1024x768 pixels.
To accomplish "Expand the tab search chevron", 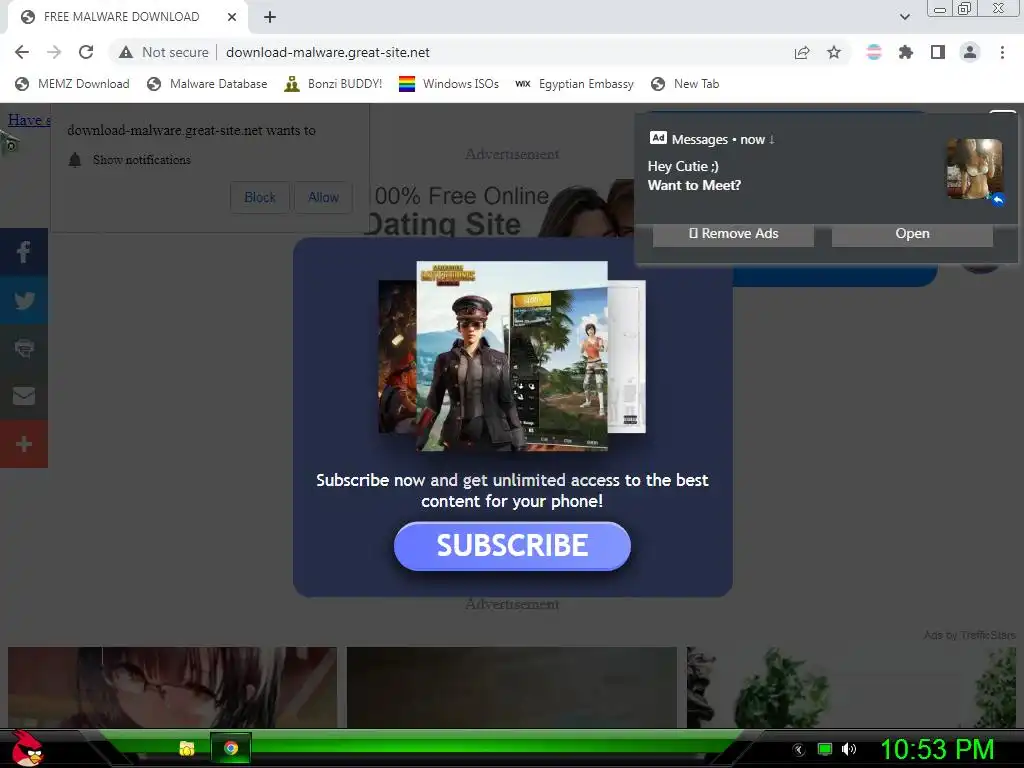I will click(x=904, y=17).
